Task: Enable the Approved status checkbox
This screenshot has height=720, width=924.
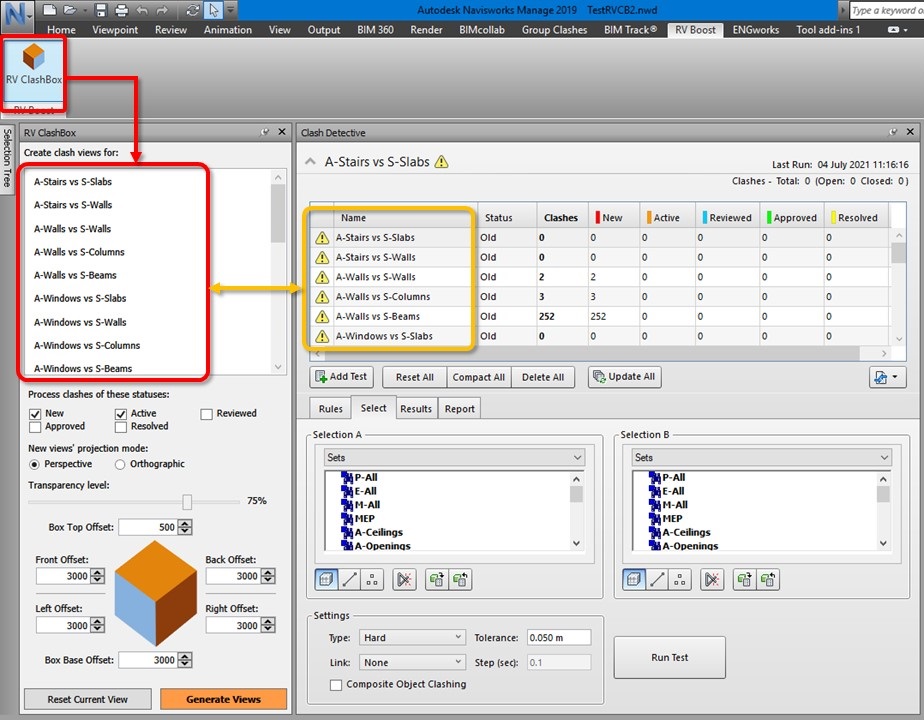Action: click(x=35, y=427)
